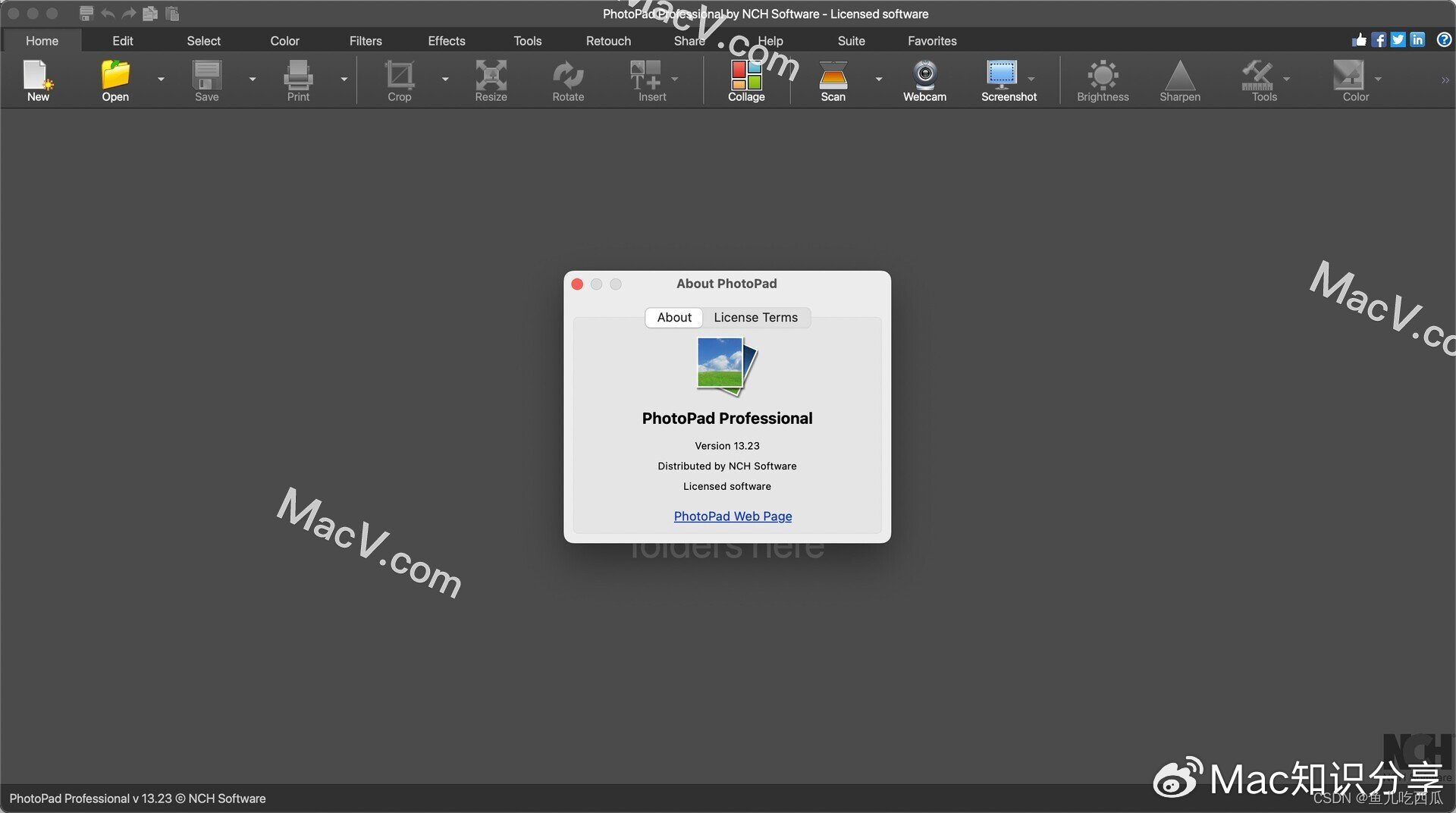
Task: Open the Tools ribbon tab
Action: 528,41
